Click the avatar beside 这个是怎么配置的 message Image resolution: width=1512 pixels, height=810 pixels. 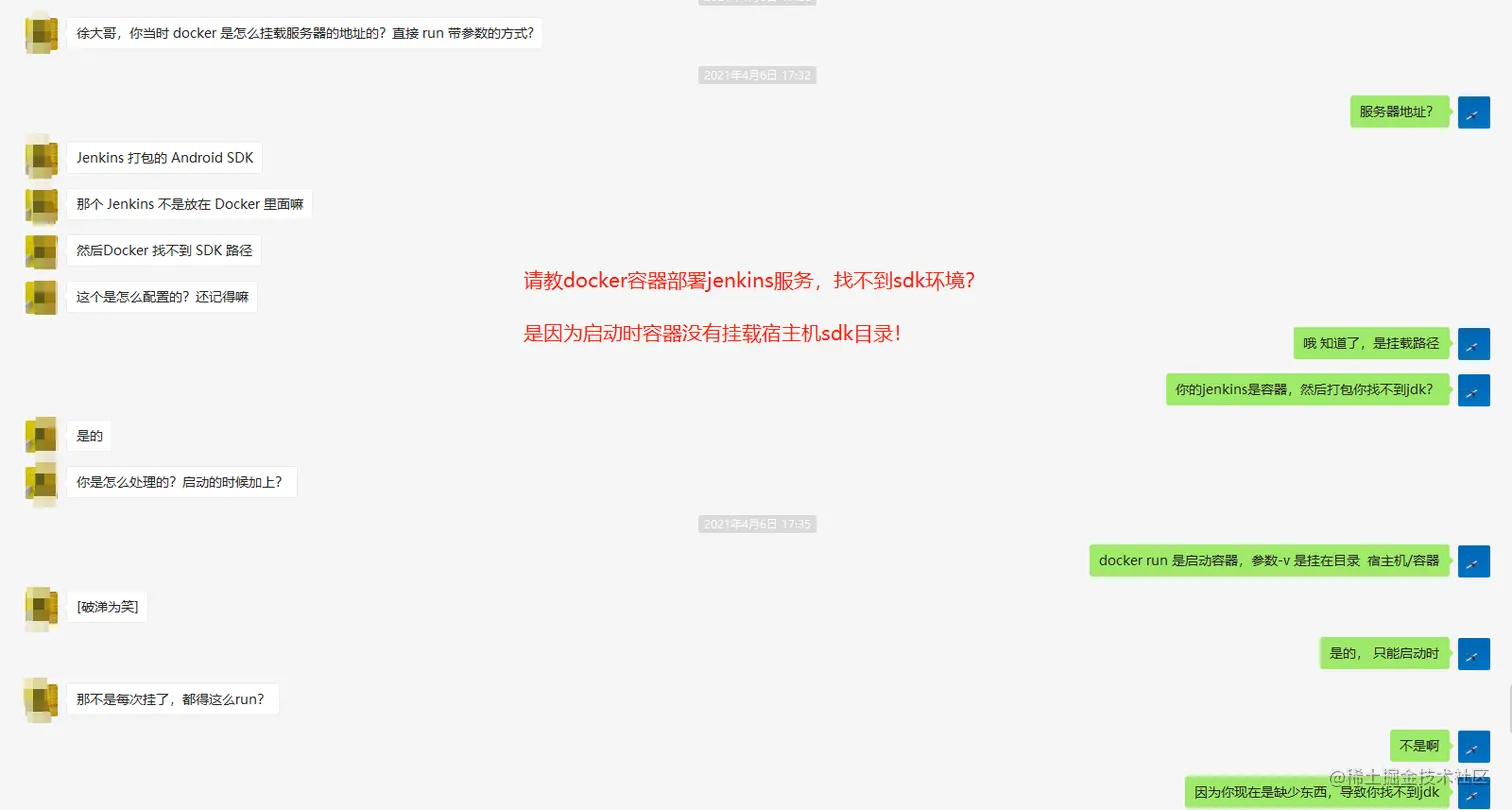(x=40, y=296)
